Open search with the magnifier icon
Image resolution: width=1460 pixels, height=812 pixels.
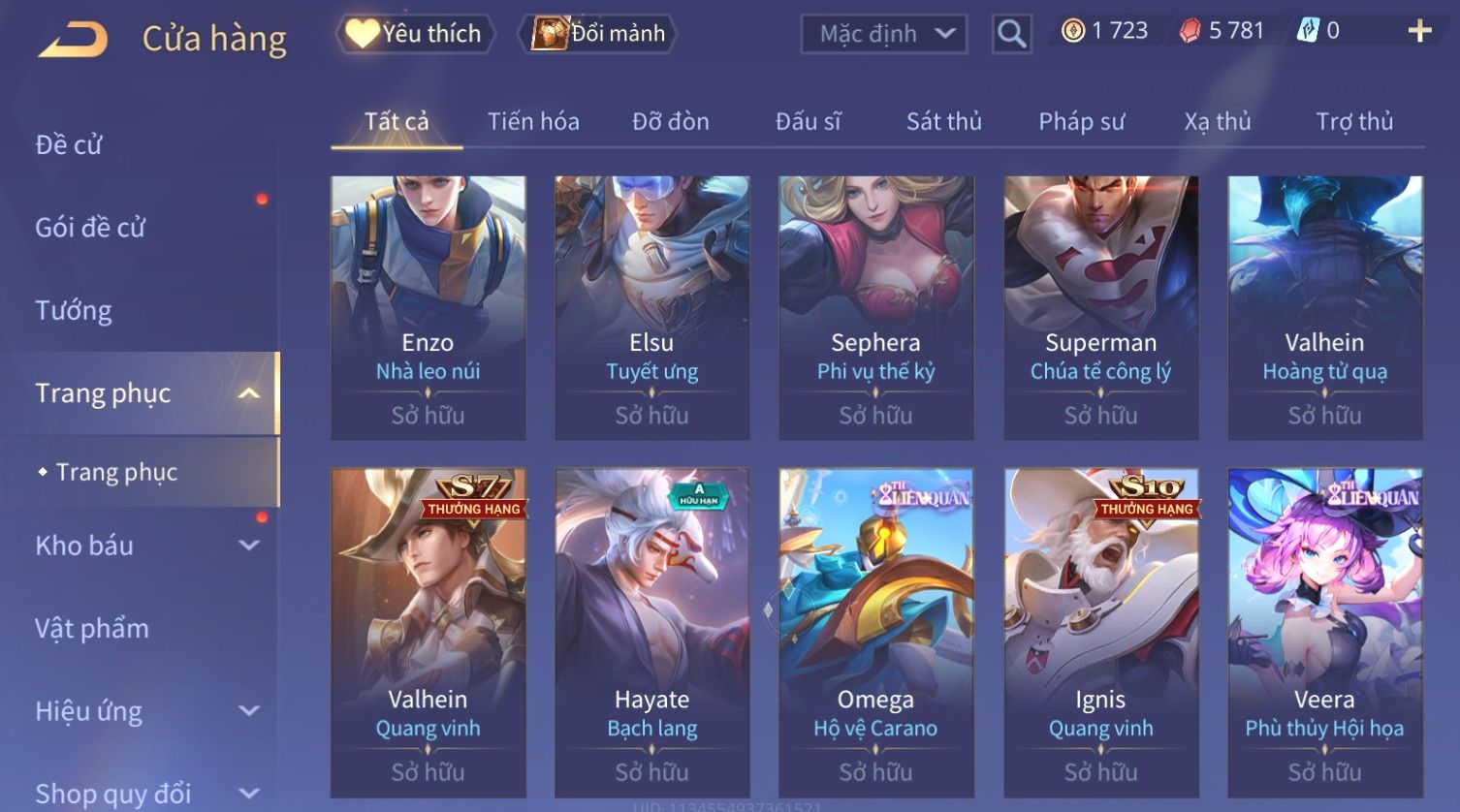click(1011, 34)
